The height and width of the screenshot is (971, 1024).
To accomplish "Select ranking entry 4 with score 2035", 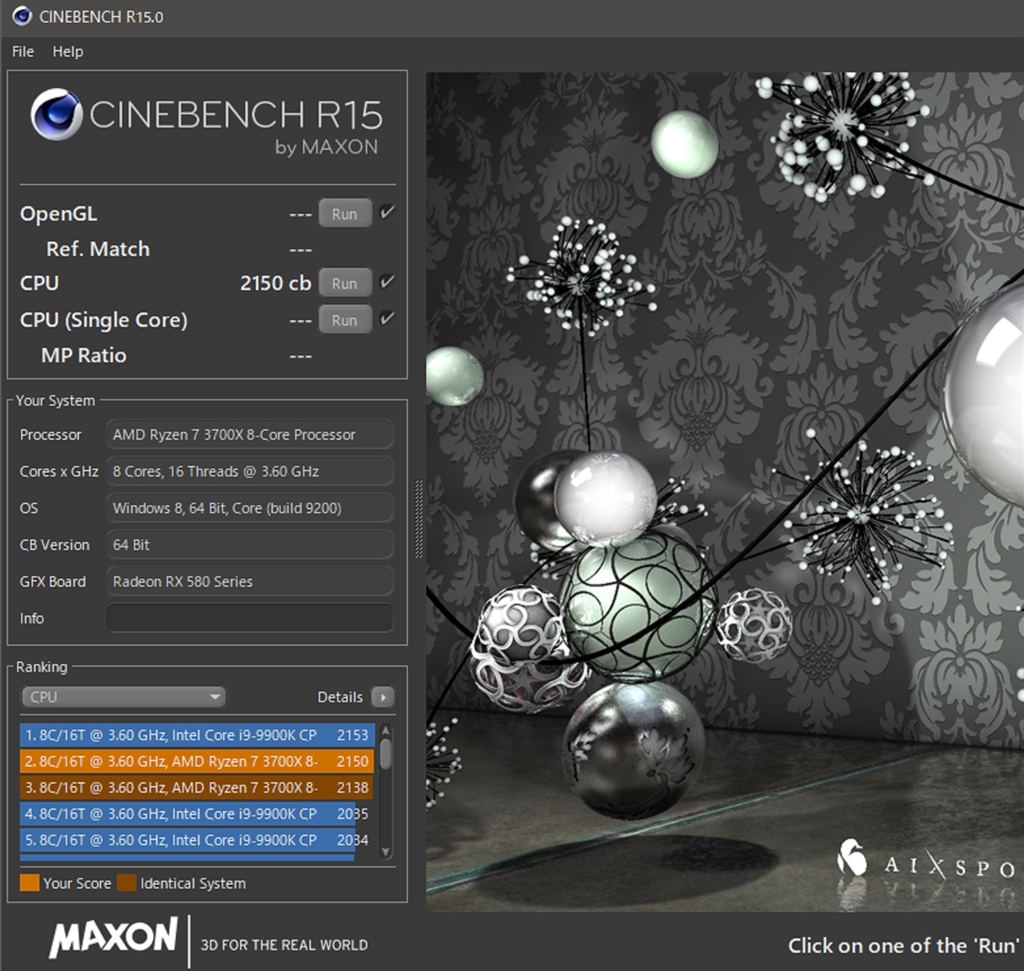I will point(197,814).
